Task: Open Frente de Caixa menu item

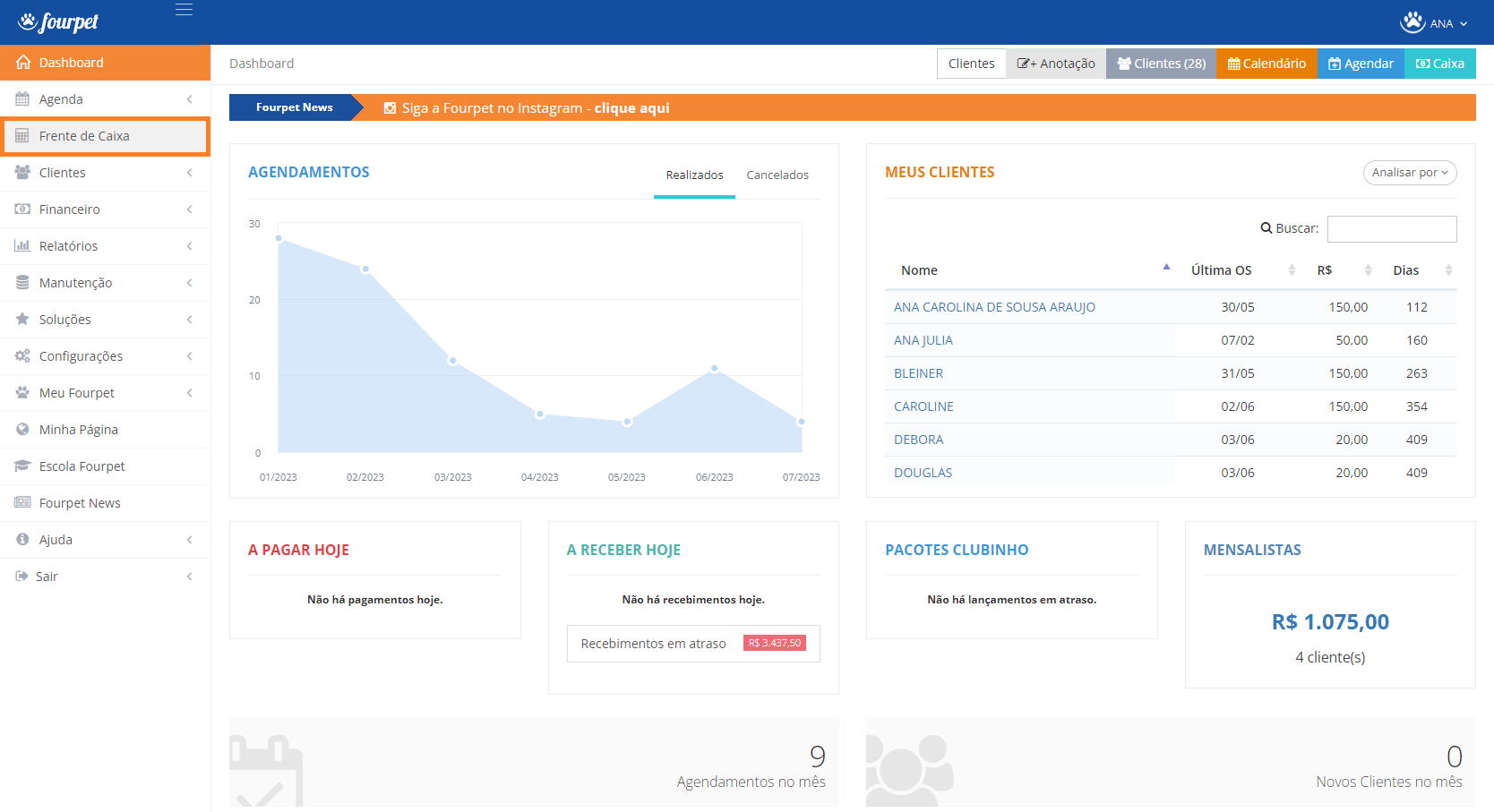Action: point(106,136)
